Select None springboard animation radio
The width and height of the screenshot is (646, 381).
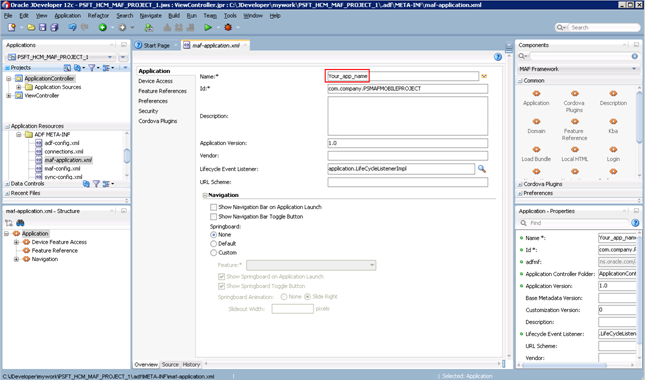[x=284, y=297]
